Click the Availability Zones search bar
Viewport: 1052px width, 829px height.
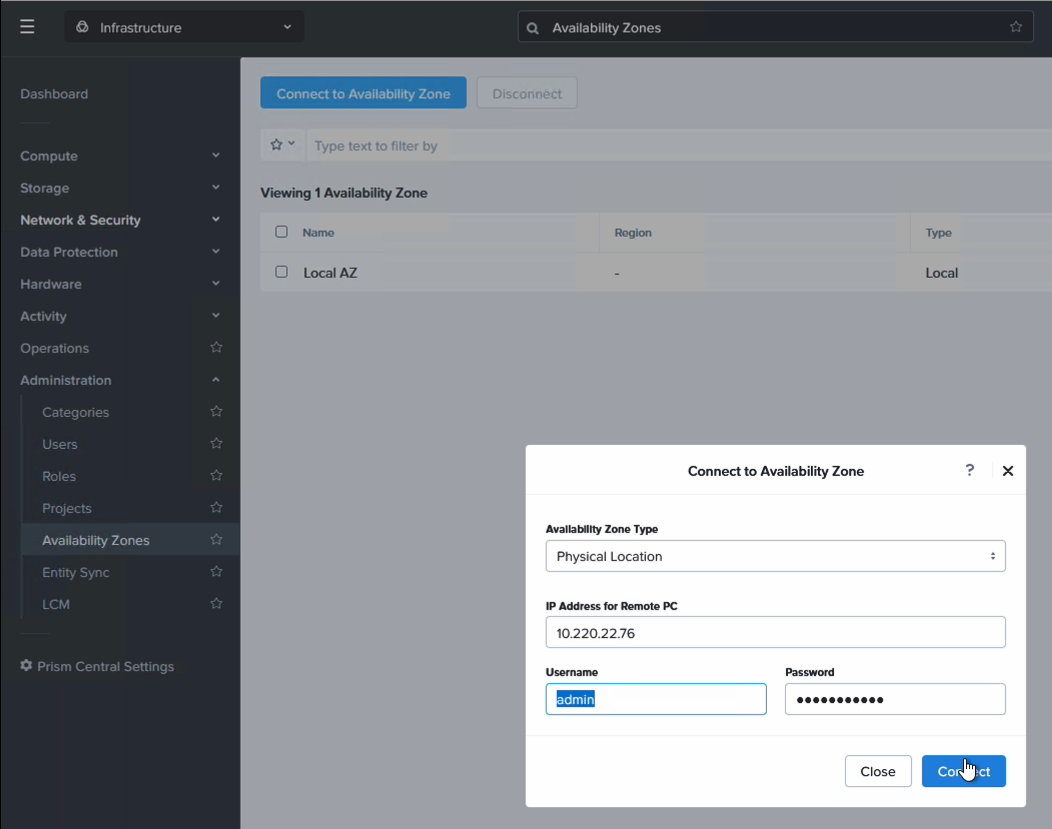775,27
